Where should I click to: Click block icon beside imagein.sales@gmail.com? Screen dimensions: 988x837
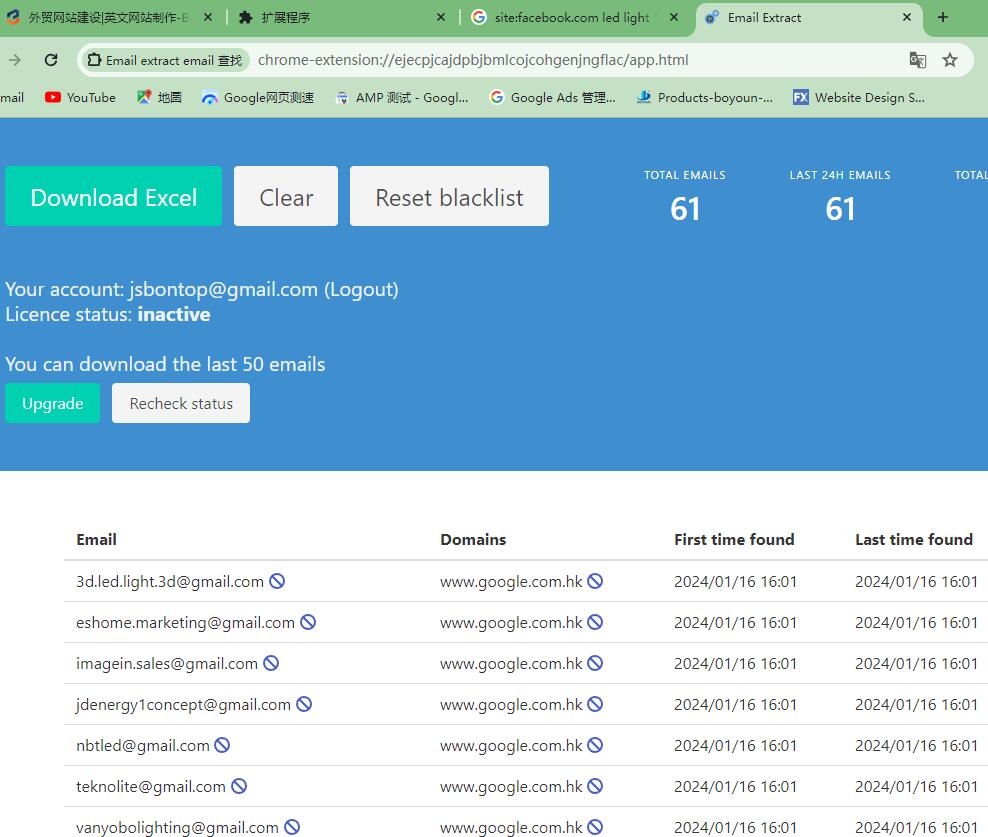pyautogui.click(x=271, y=663)
